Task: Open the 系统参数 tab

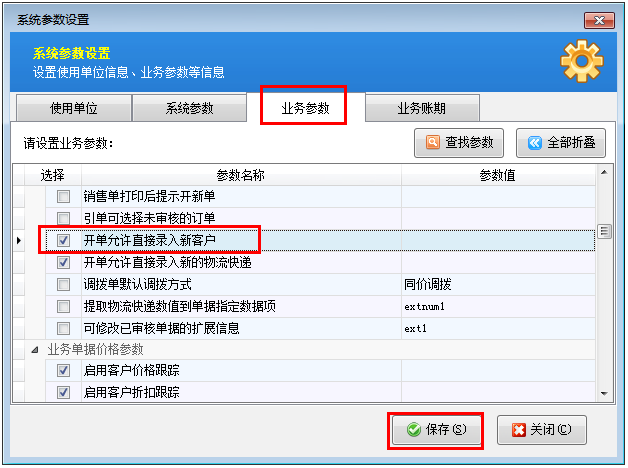Action: pos(189,108)
